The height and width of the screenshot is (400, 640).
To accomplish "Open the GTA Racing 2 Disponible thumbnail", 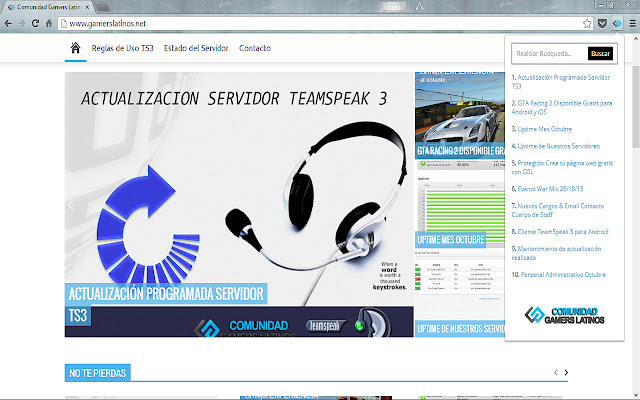I will (x=460, y=116).
